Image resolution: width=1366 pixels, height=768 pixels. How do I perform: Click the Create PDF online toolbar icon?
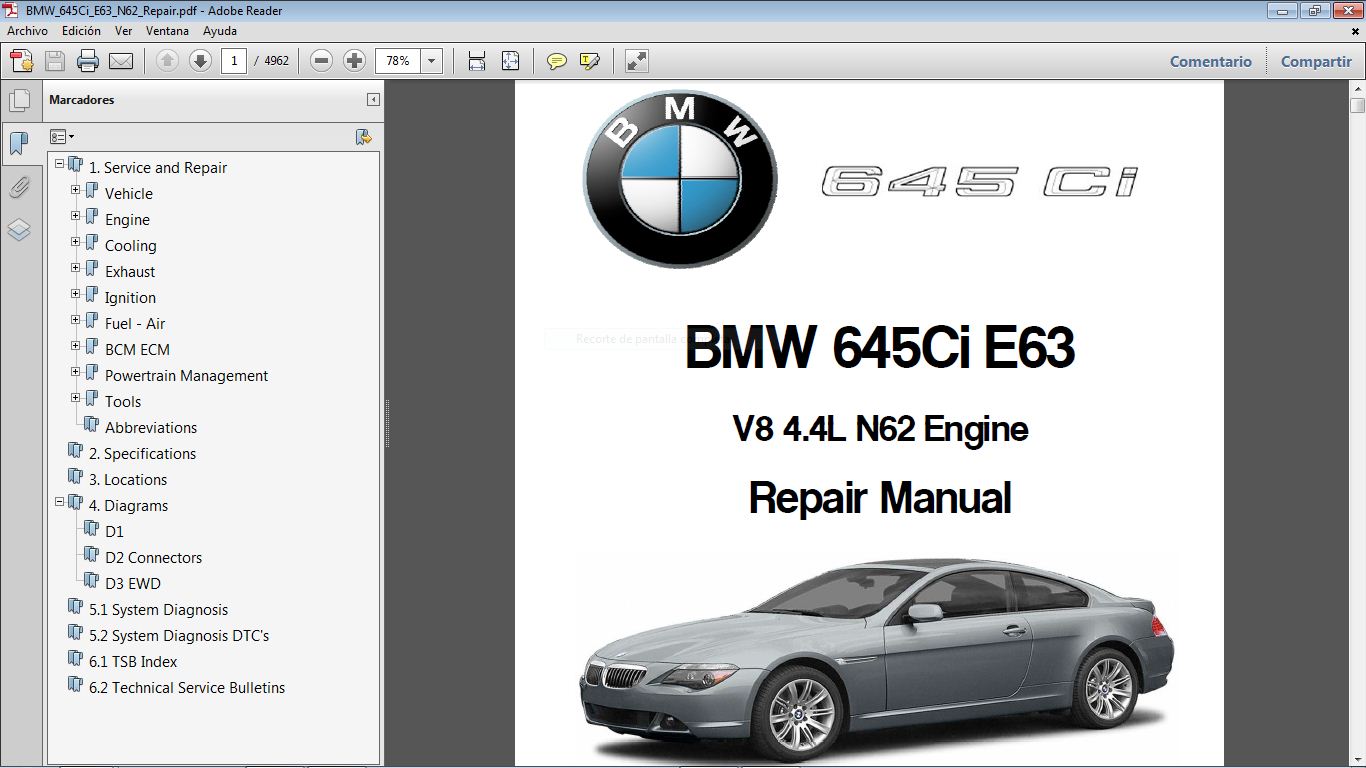(x=21, y=61)
